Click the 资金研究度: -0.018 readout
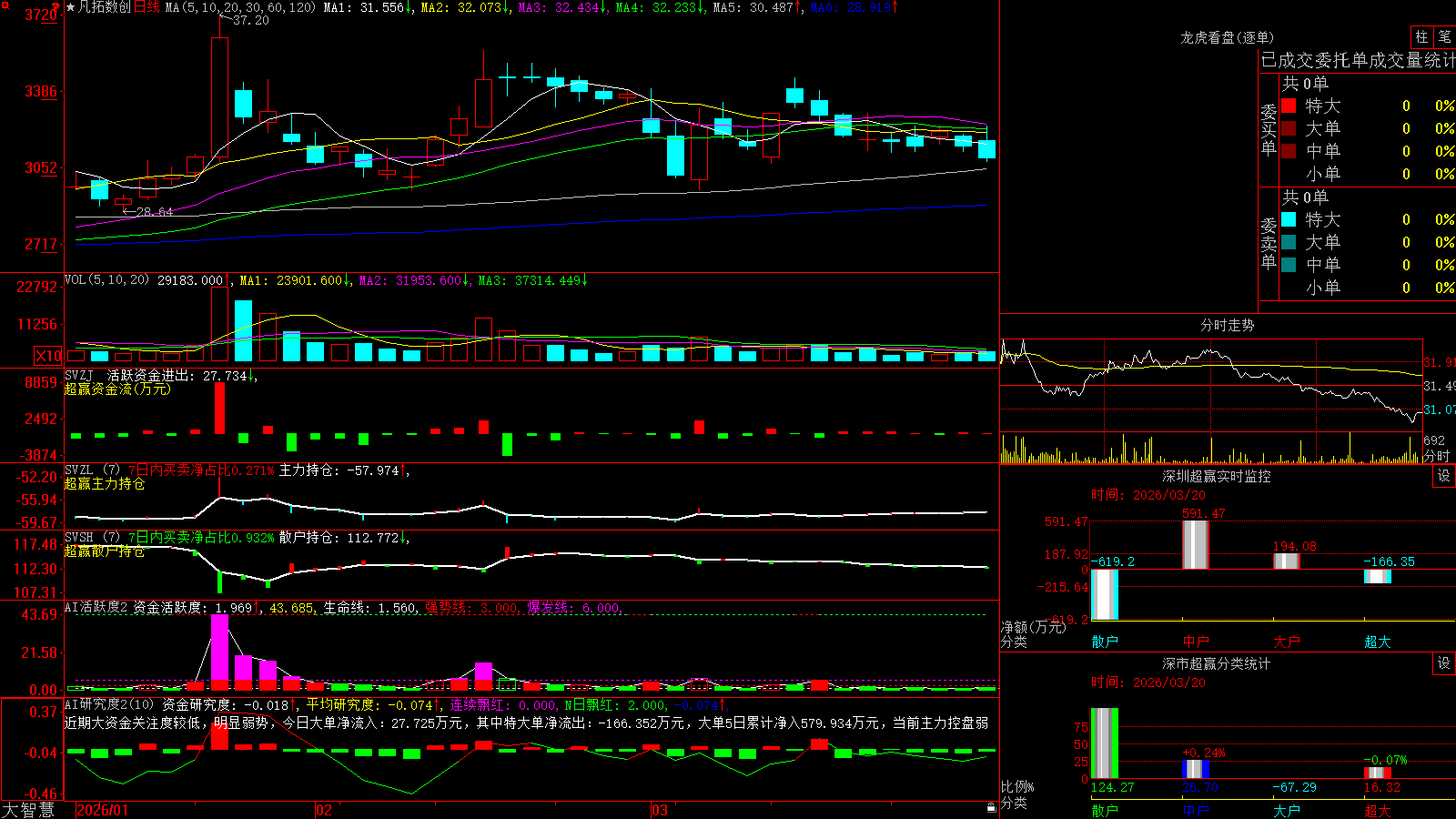This screenshot has width=1456, height=819. click(226, 705)
